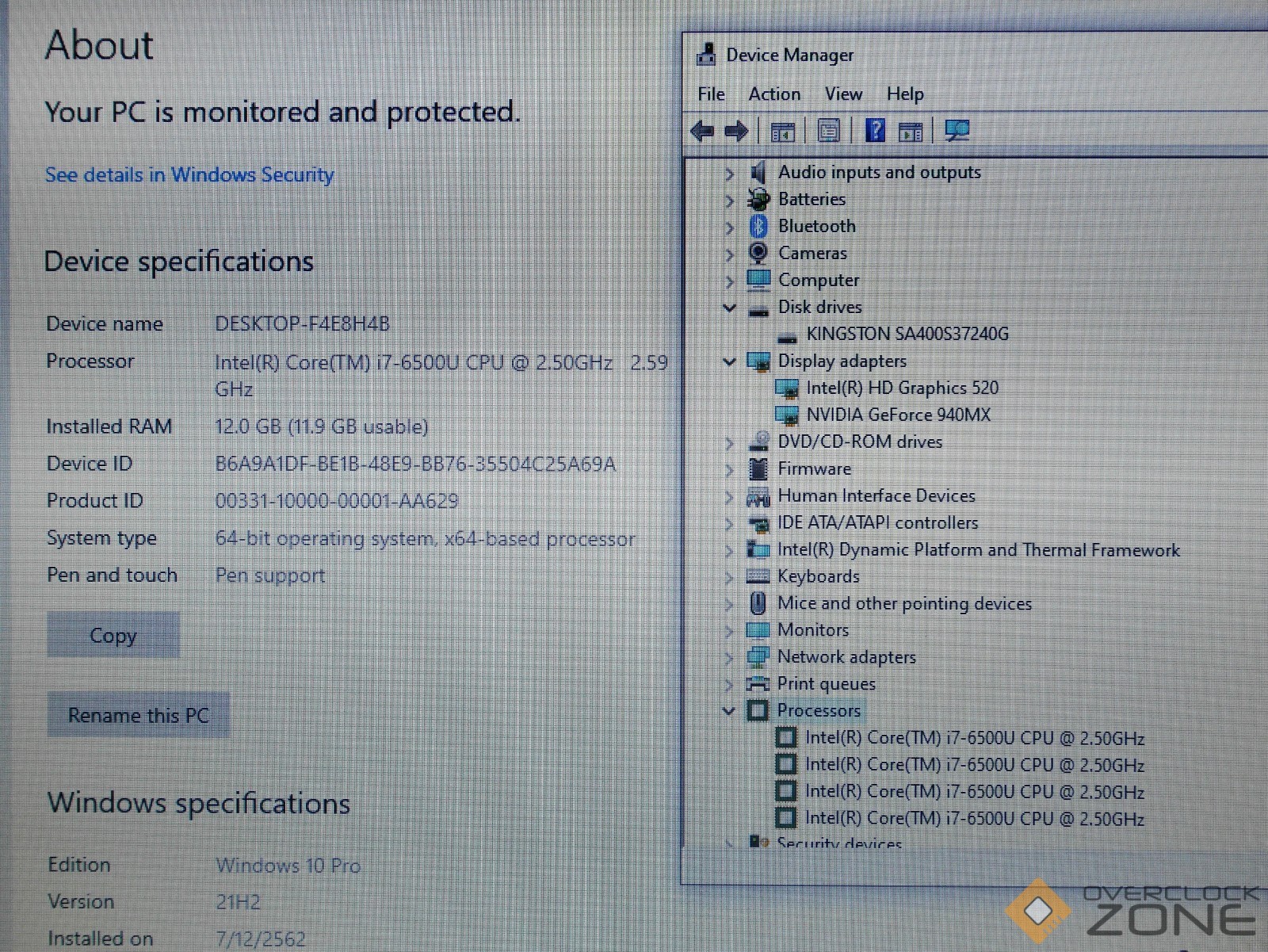Click the Cameras category icon
Screen dimensions: 1268x952
758,253
